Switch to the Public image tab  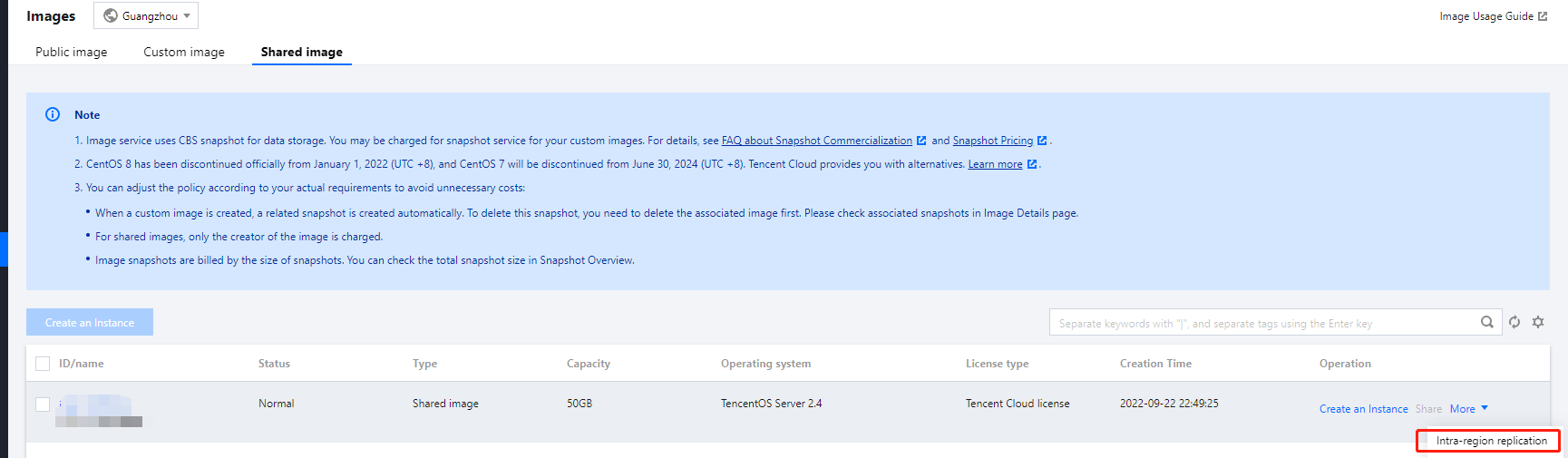71,52
